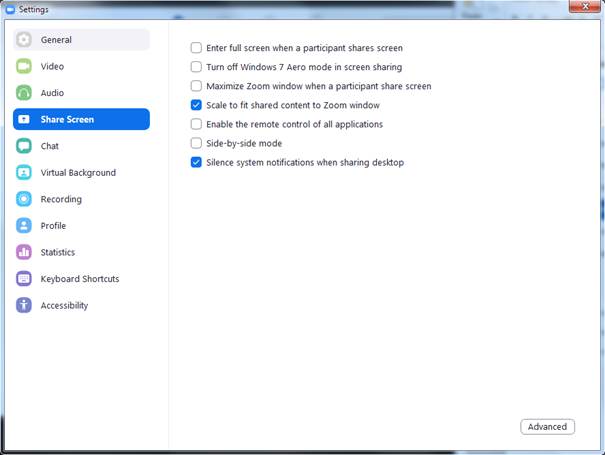Check Turn off Windows 7 Aero mode
This screenshot has width=605, height=455.
pos(196,67)
